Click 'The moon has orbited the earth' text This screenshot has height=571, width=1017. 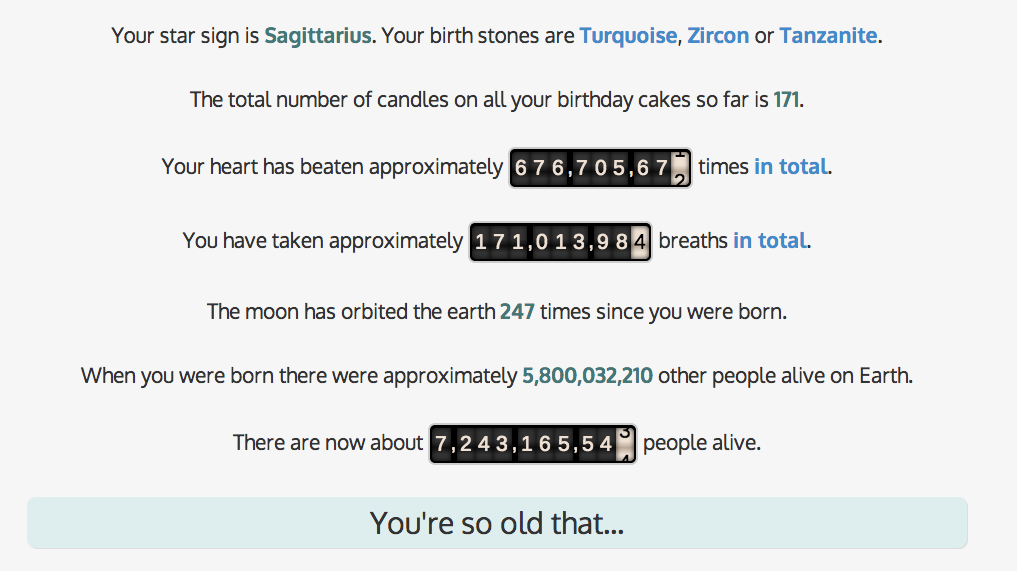click(x=351, y=312)
